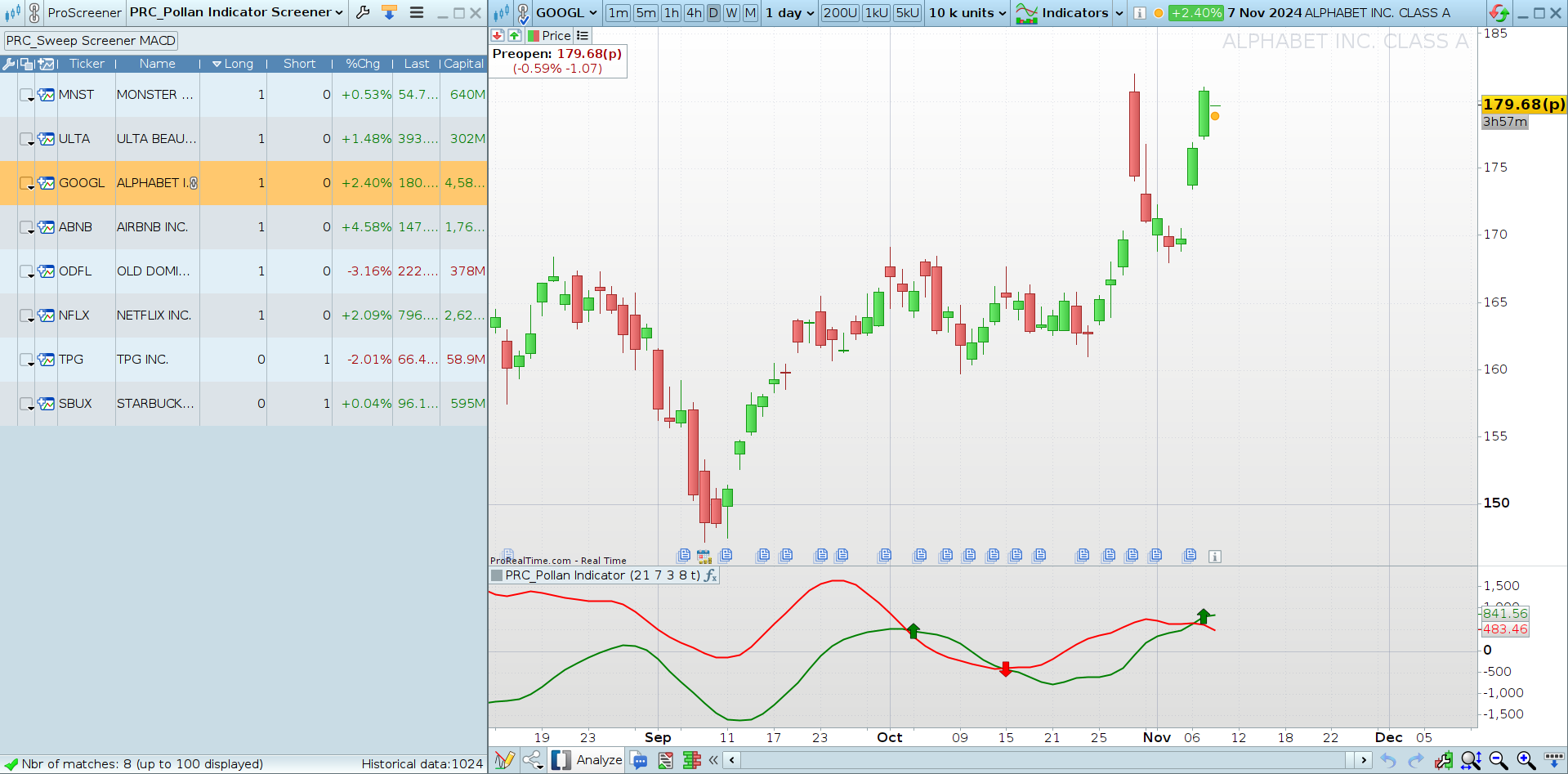Tick the ABNB row checkbox
Image resolution: width=1568 pixels, height=774 pixels.
click(26, 227)
